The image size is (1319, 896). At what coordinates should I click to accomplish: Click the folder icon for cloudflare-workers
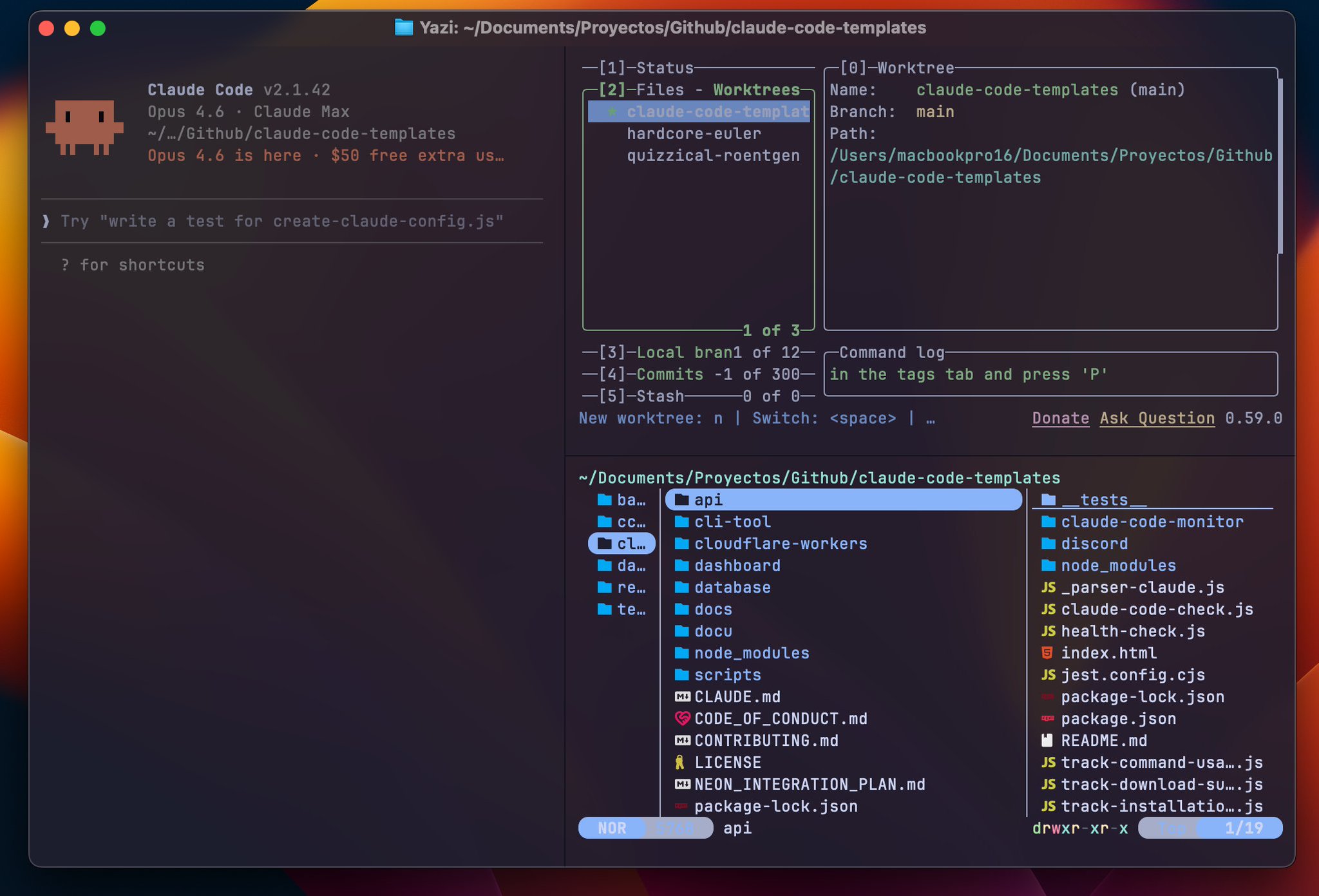(x=682, y=544)
